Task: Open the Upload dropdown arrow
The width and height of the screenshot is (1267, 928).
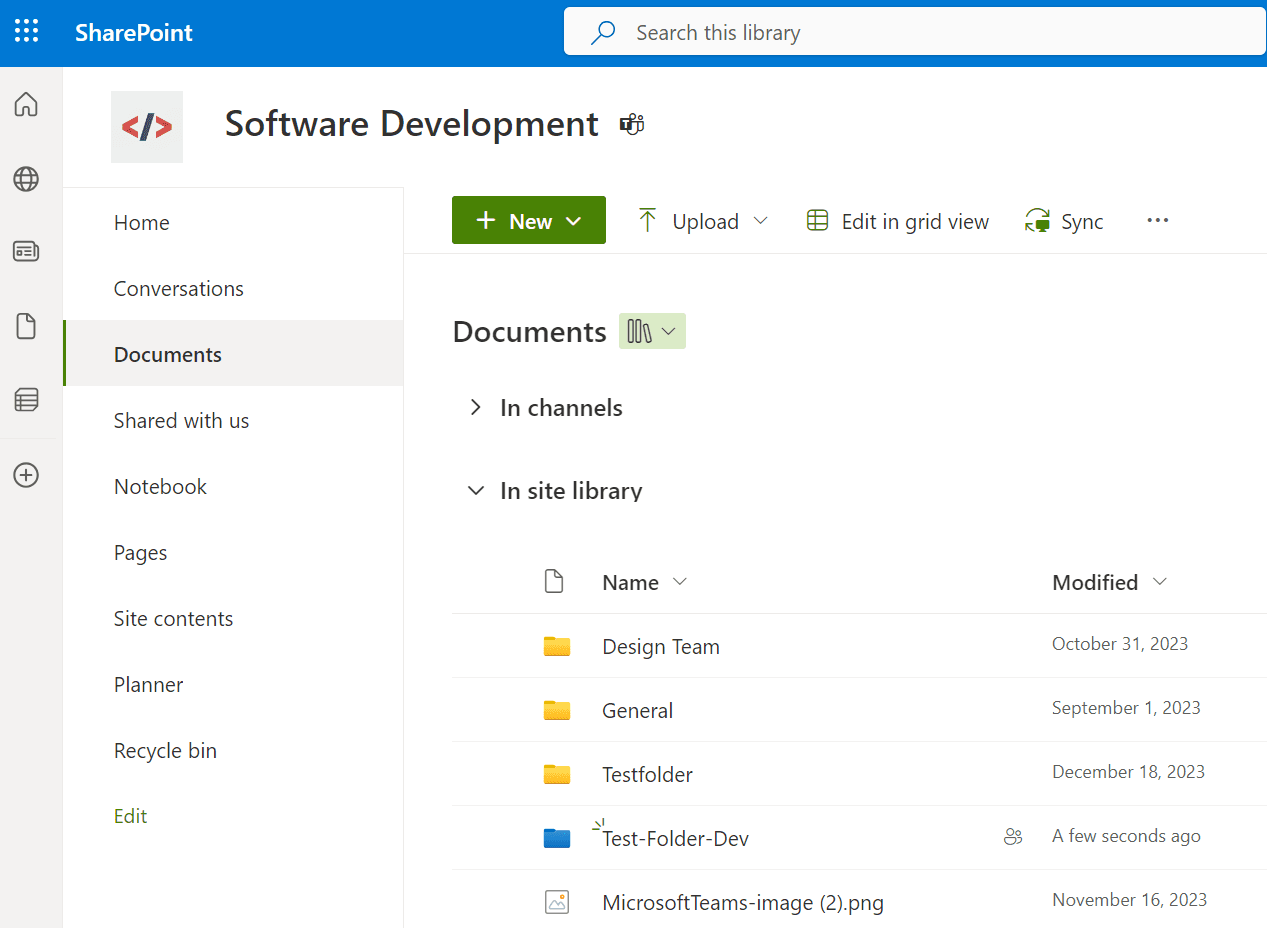Action: pyautogui.click(x=762, y=221)
